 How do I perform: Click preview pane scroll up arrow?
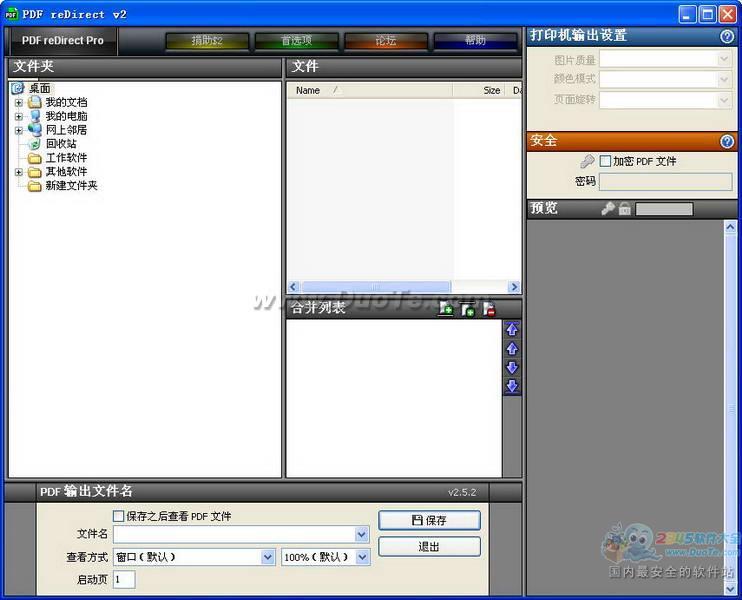point(730,227)
